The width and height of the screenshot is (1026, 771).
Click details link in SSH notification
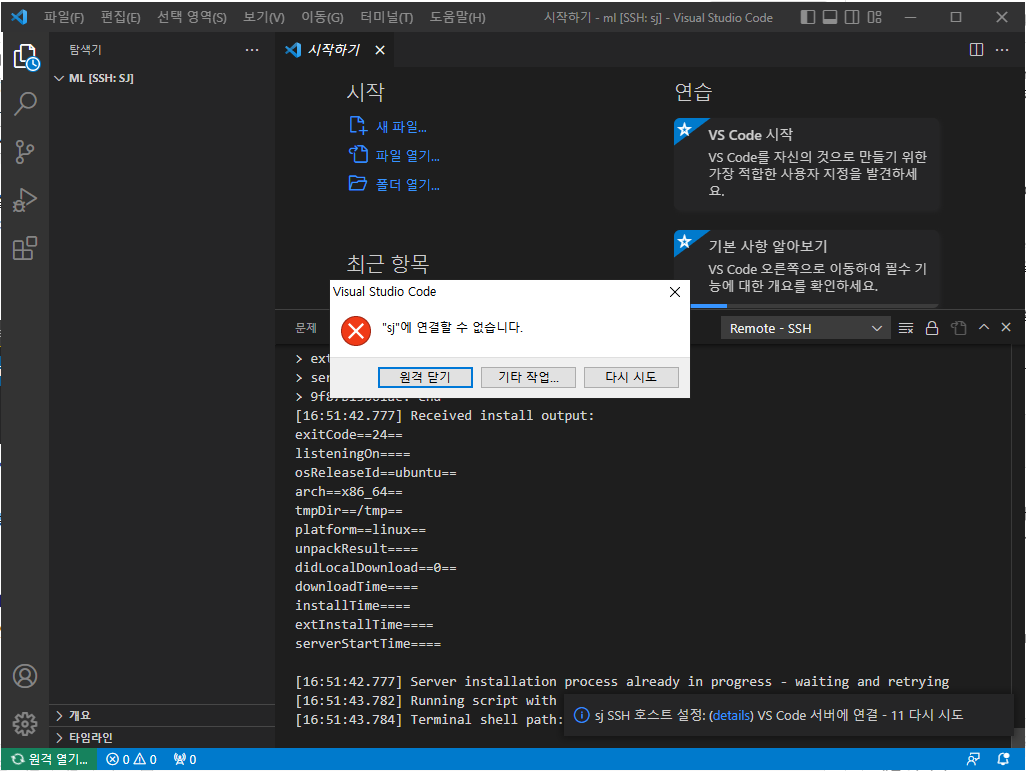(x=732, y=715)
